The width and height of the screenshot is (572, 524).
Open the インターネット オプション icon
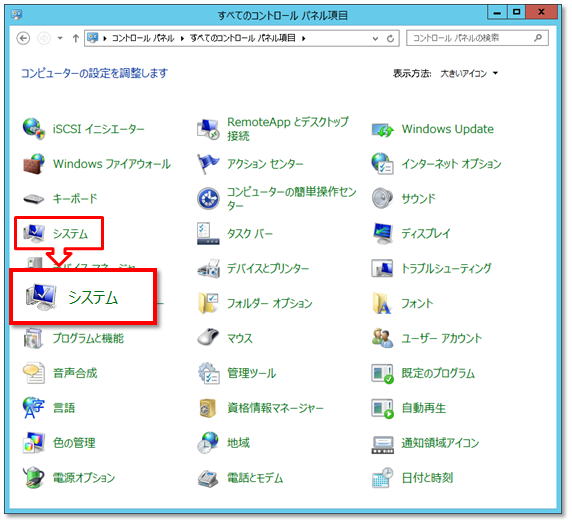point(382,164)
